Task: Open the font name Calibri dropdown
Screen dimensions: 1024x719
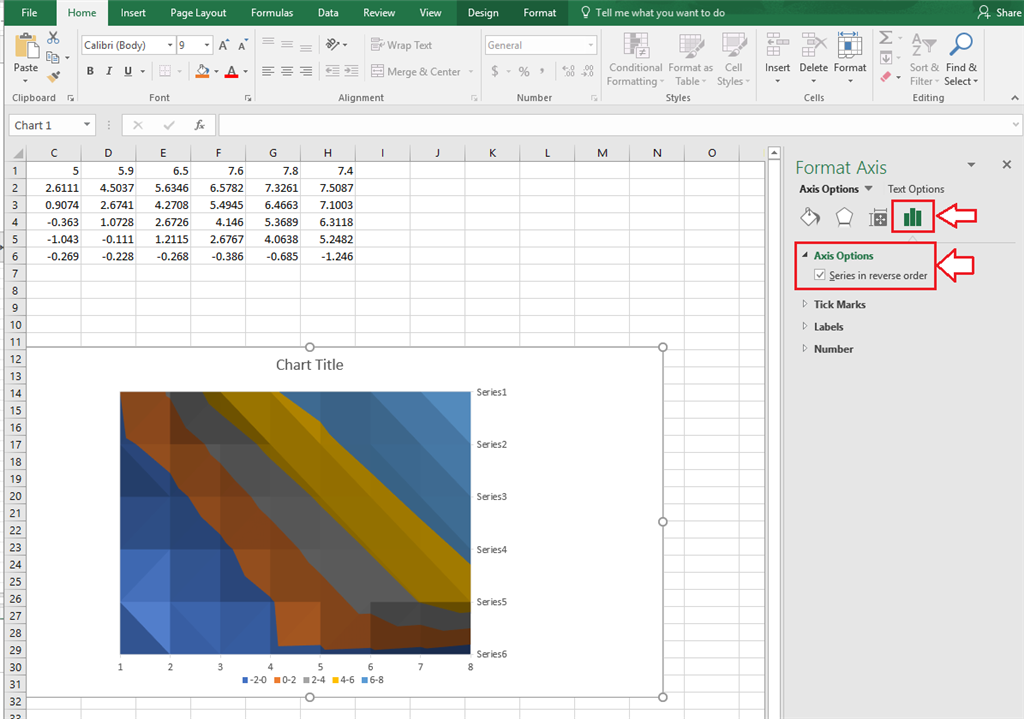Action: (170, 45)
